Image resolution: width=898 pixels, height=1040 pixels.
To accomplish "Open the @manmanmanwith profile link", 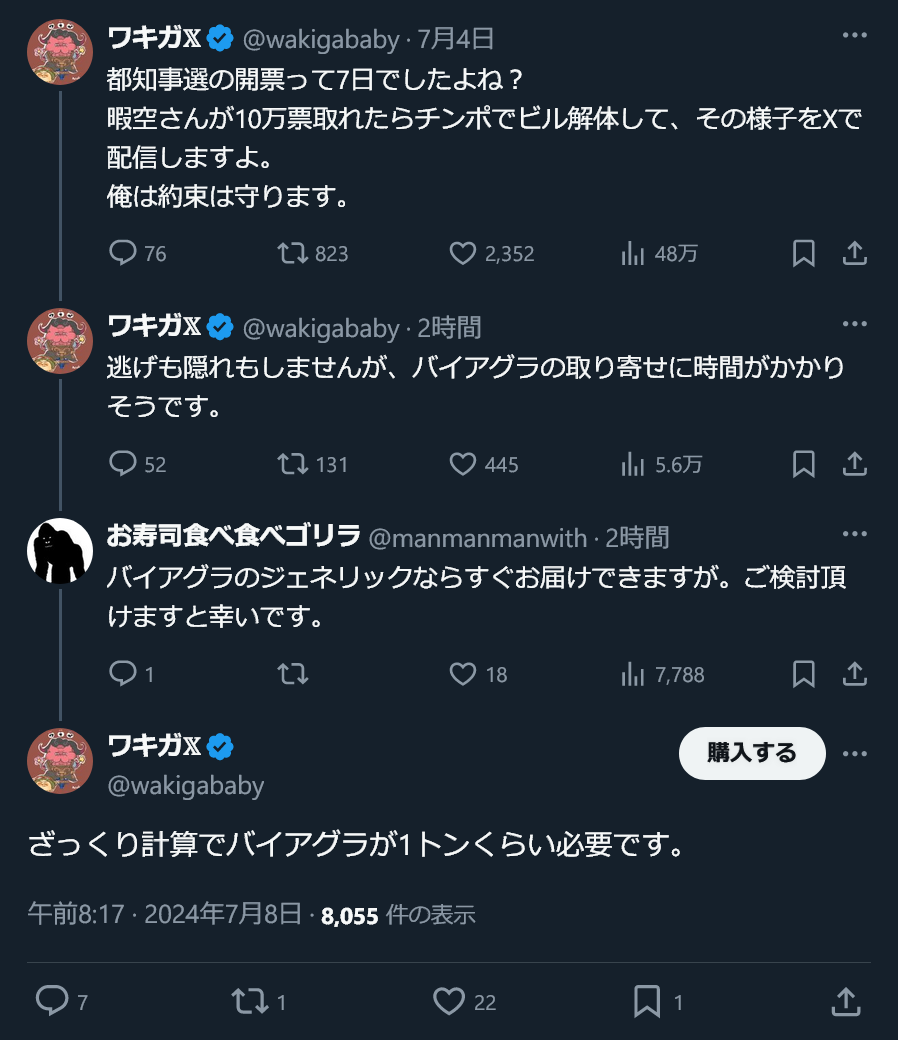I will pyautogui.click(x=478, y=538).
